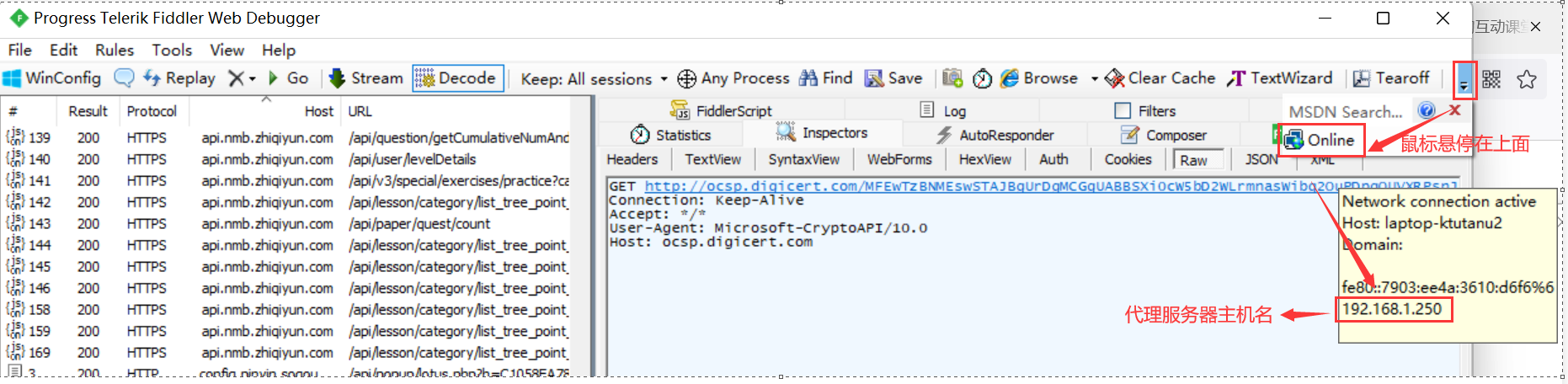Screen dimensions: 1568x384
Task: Replay the selected sessions
Action: 179,78
